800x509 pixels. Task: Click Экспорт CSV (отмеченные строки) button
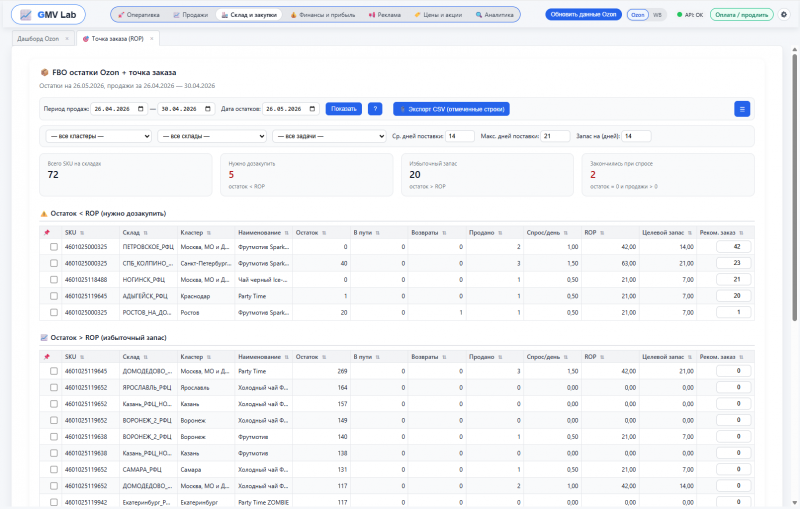451,109
